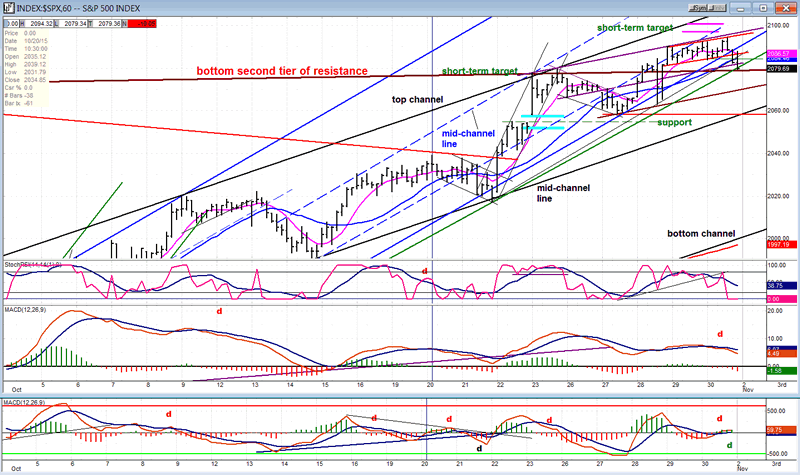Click the red 1997.19 price tag
The height and width of the screenshot is (475, 800).
click(x=781, y=245)
